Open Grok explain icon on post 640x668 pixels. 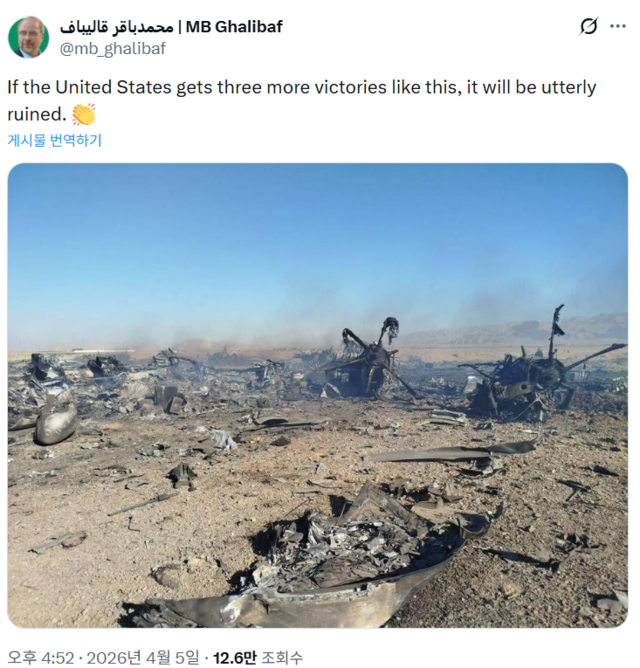point(588,26)
